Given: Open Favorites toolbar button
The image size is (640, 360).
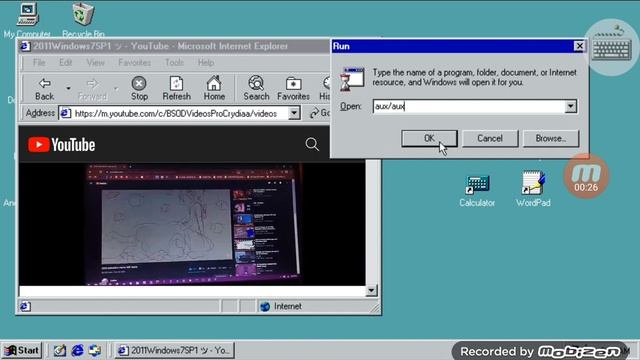Looking at the screenshot, I should (x=293, y=89).
